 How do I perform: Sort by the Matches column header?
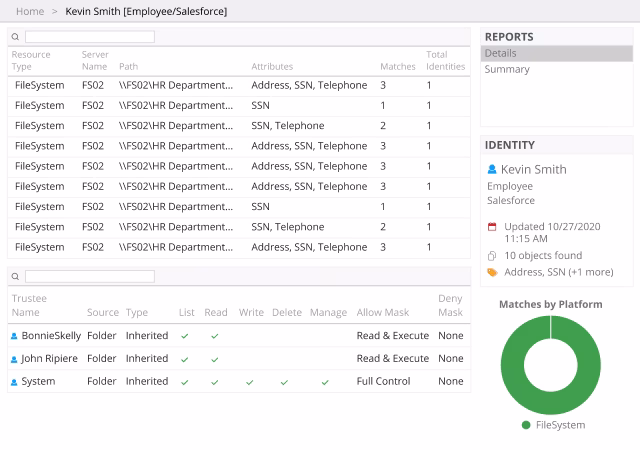(x=398, y=67)
